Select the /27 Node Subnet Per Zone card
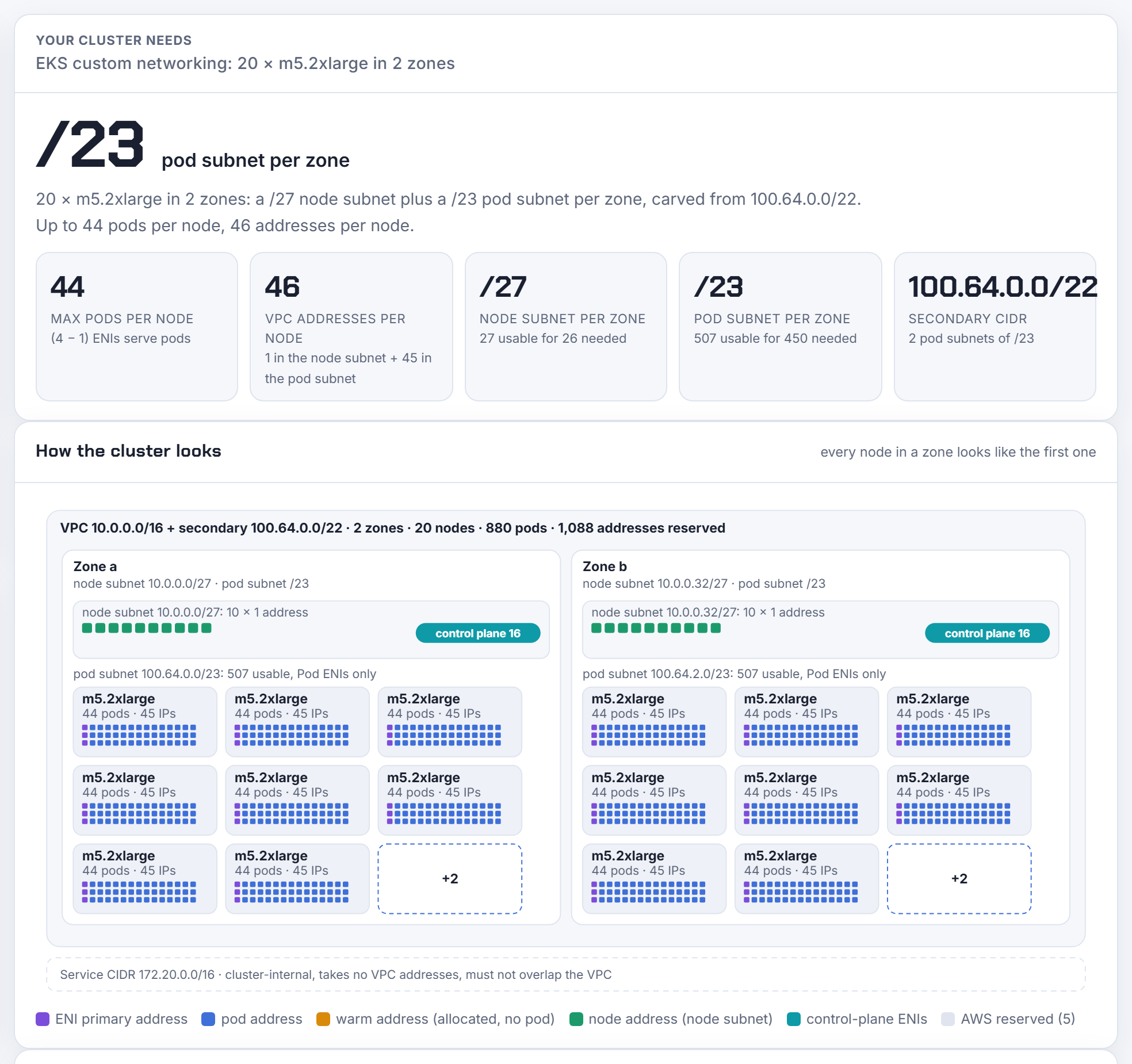Image resolution: width=1132 pixels, height=1064 pixels. pos(566,326)
